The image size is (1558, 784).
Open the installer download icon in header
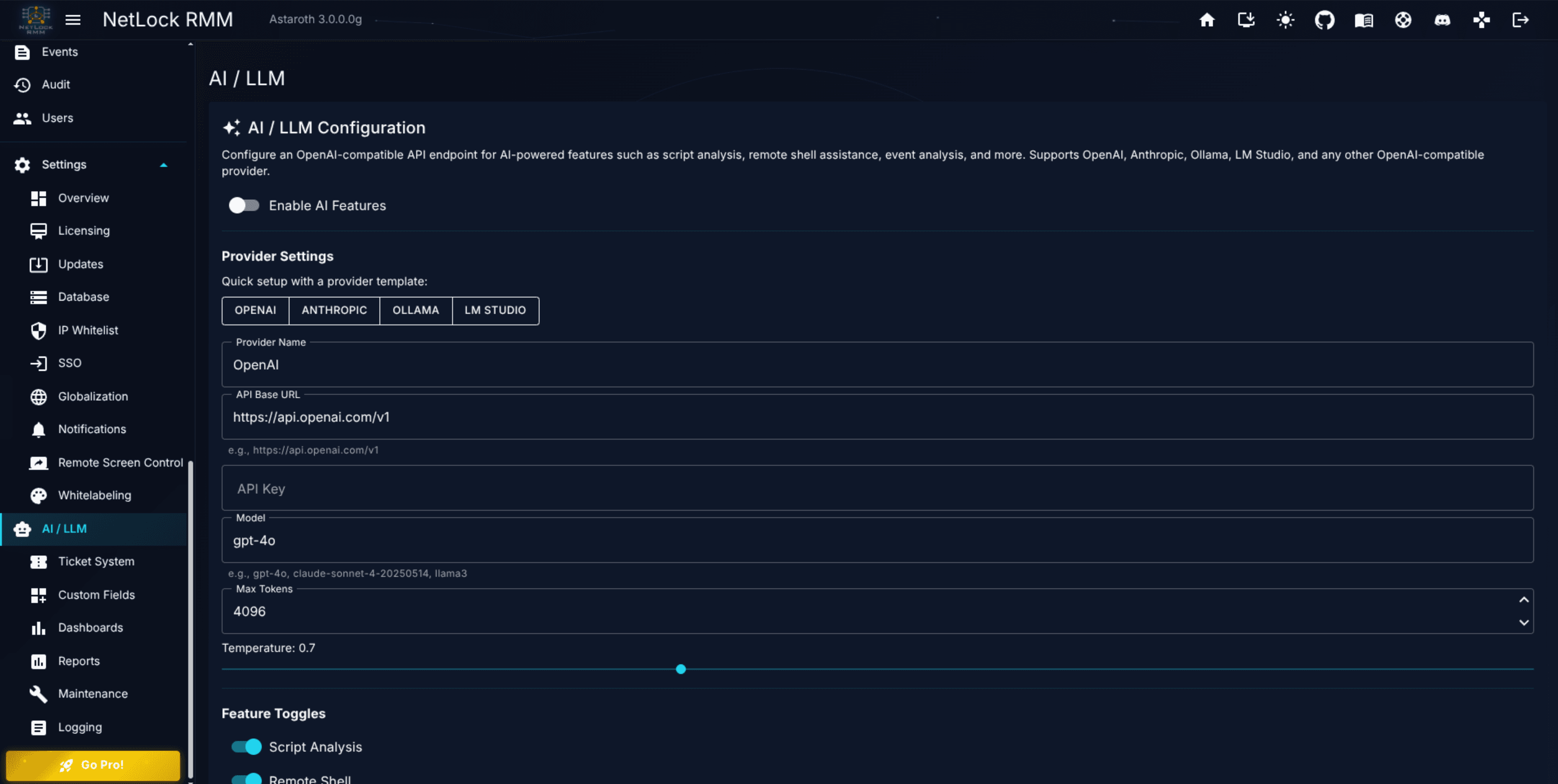coord(1246,20)
